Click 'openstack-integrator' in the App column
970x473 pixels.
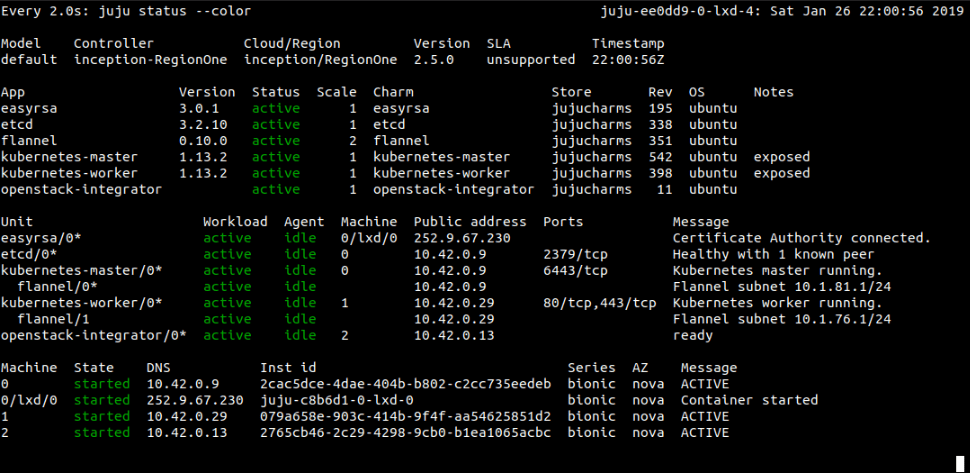tap(82, 189)
